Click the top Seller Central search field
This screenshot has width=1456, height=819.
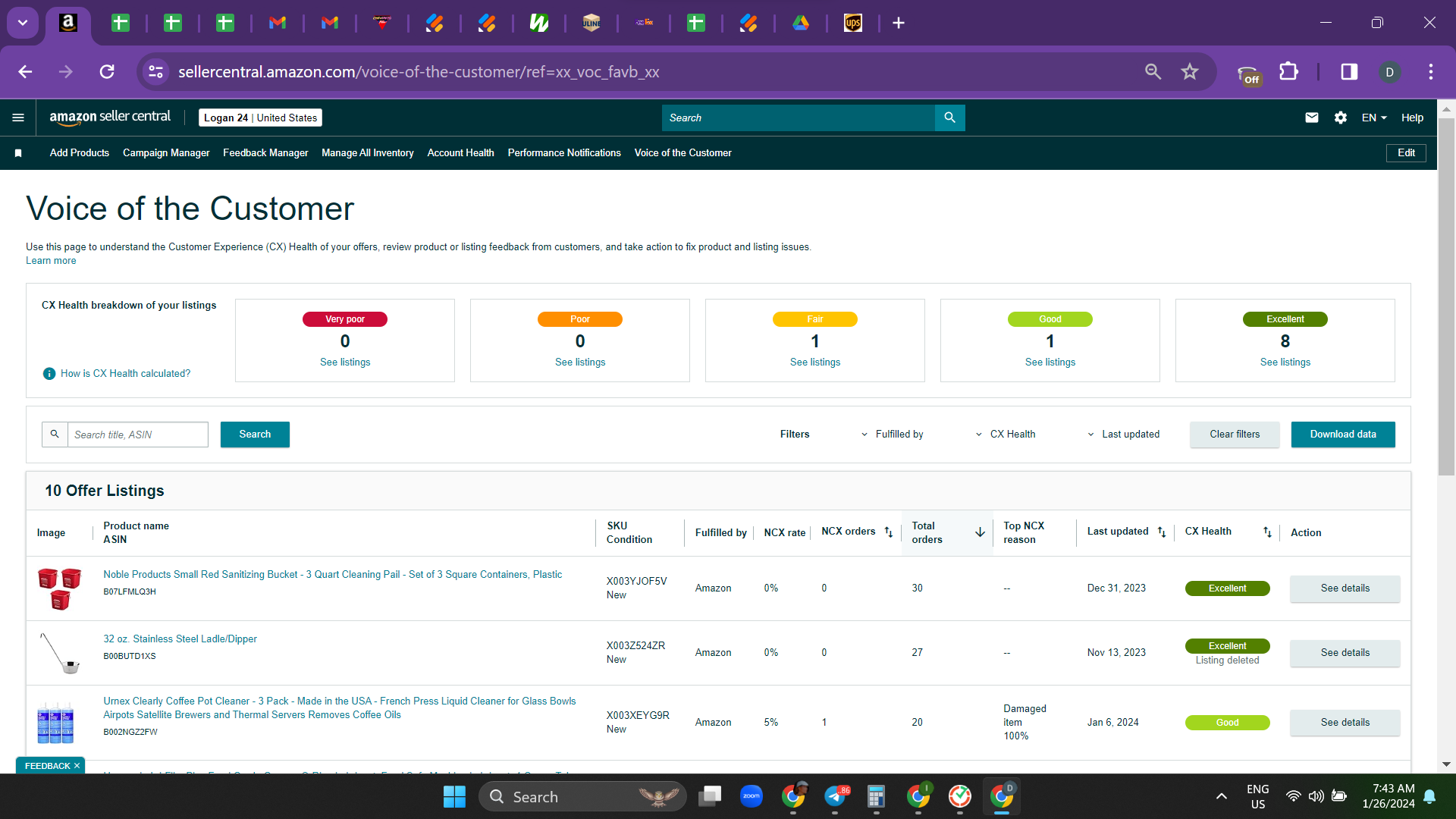pos(799,118)
